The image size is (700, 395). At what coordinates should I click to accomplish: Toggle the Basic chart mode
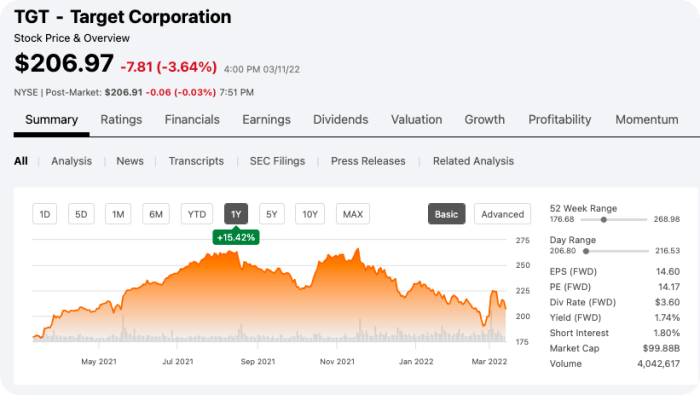click(446, 214)
